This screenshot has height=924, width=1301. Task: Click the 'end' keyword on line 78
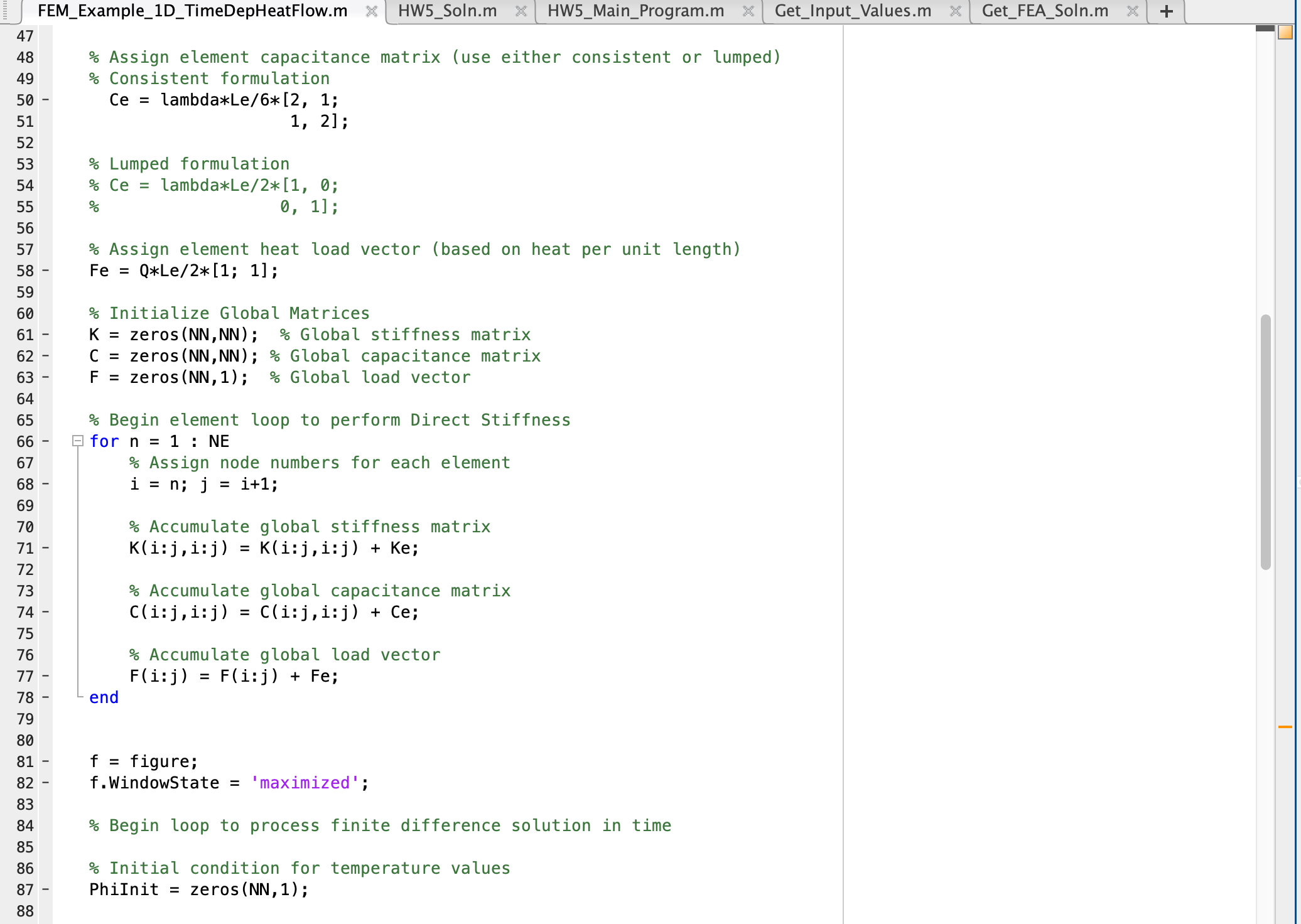point(104,697)
